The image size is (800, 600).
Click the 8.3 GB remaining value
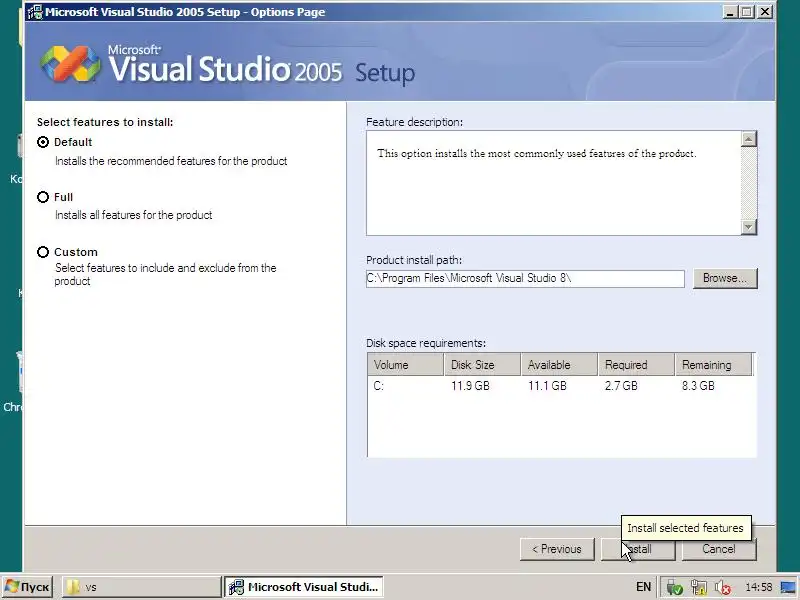(x=698, y=386)
